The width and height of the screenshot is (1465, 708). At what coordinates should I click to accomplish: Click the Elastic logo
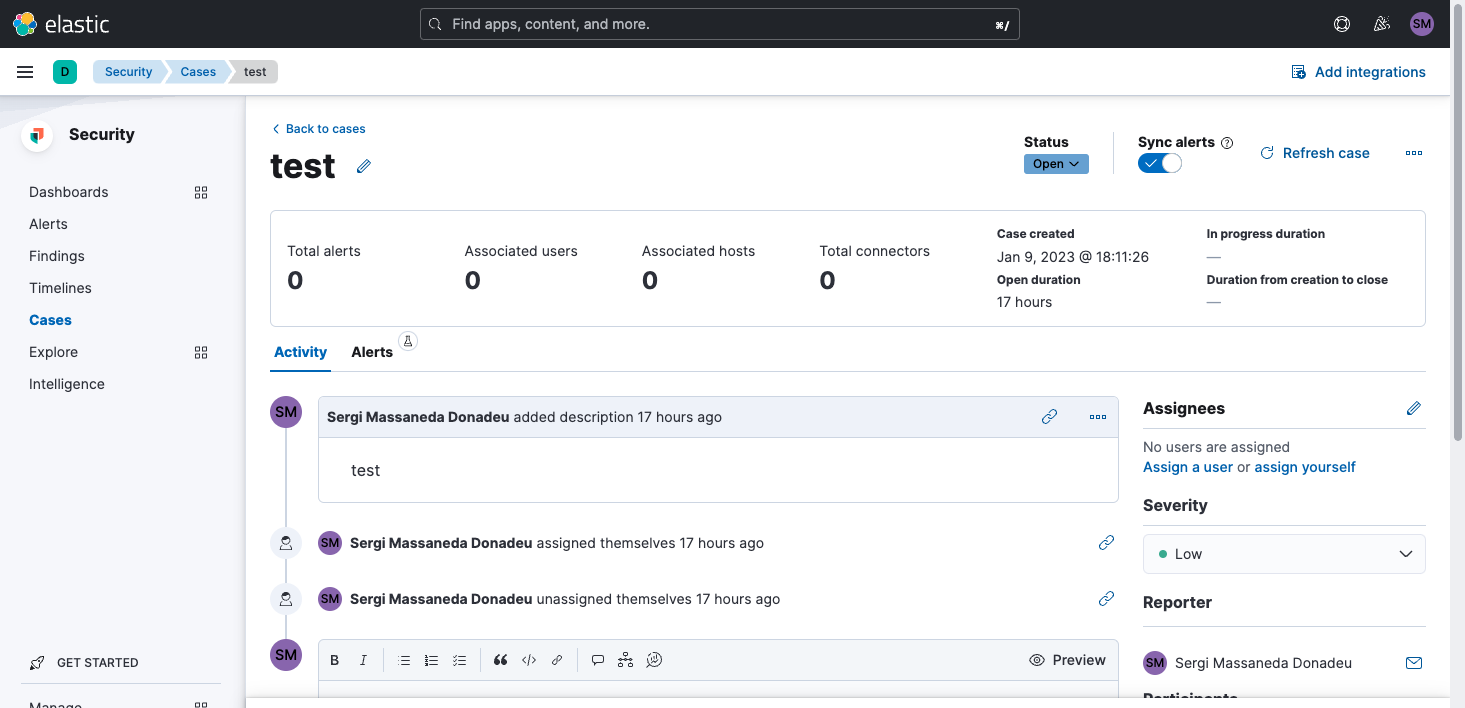click(61, 24)
